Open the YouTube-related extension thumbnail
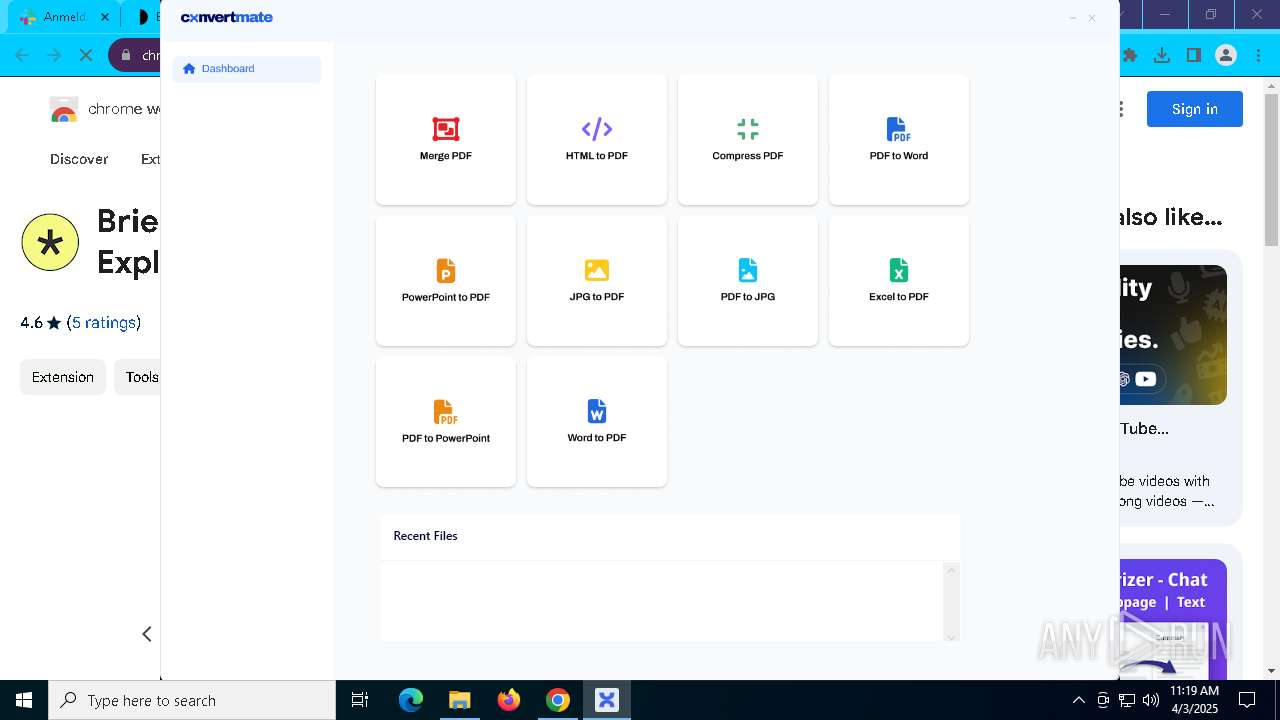The width and height of the screenshot is (1280, 720). click(1173, 335)
